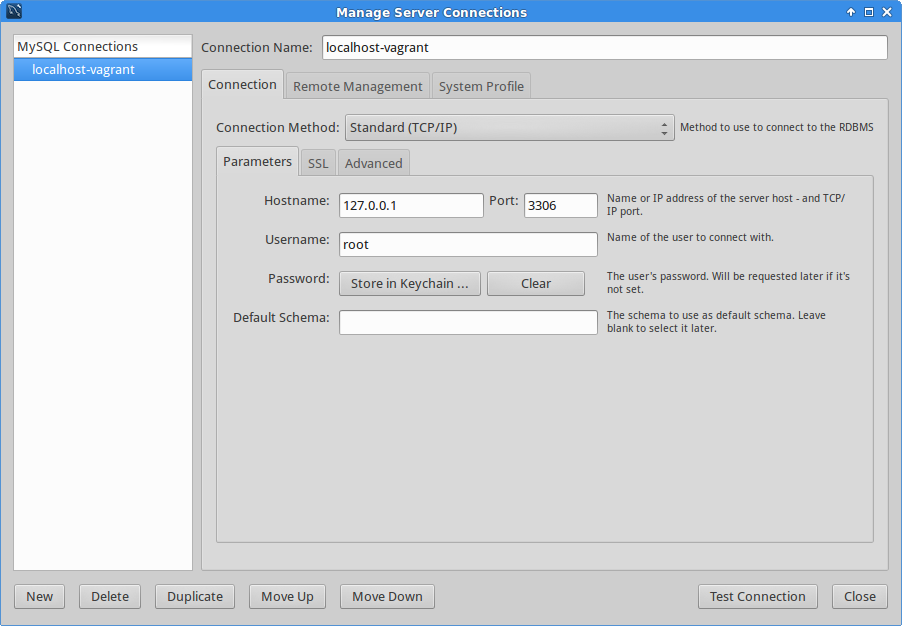
Task: Click the Hostname input field
Action: [x=411, y=205]
